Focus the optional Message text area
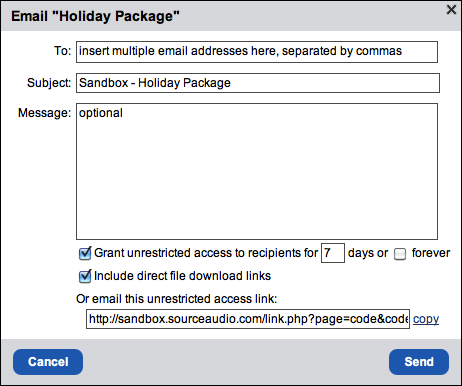 click(x=257, y=171)
